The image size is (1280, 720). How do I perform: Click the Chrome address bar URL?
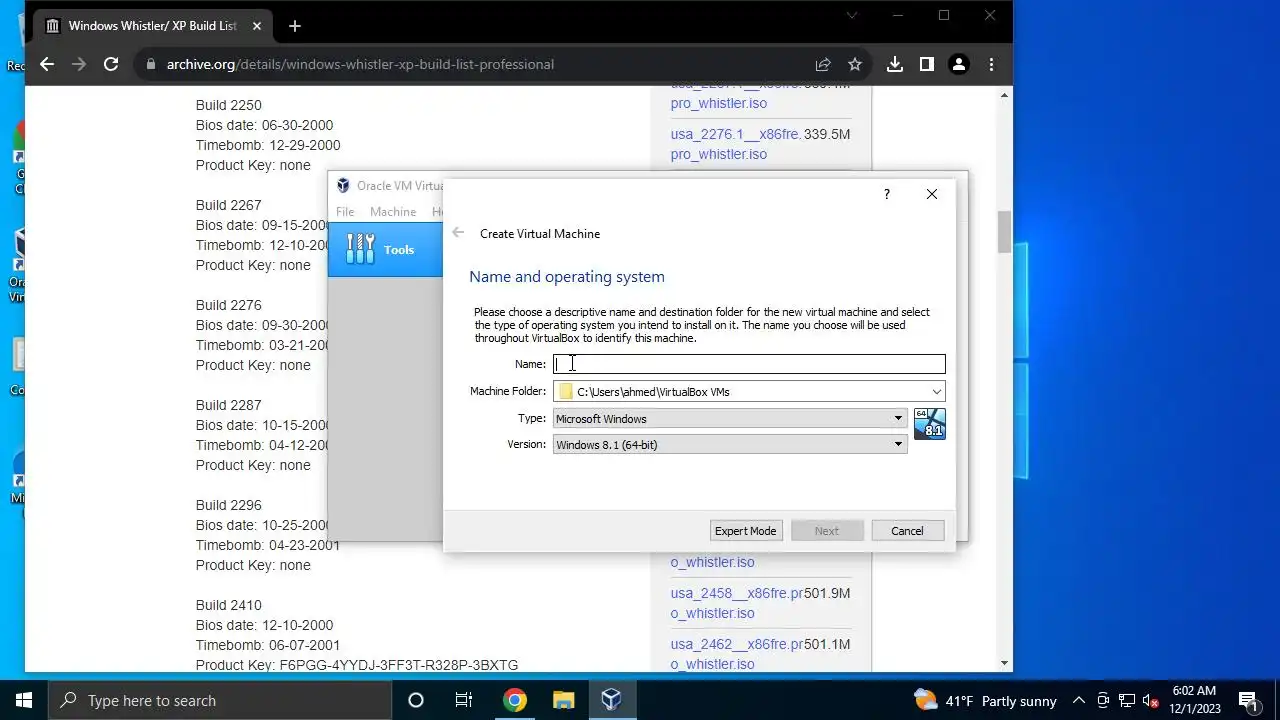(360, 64)
